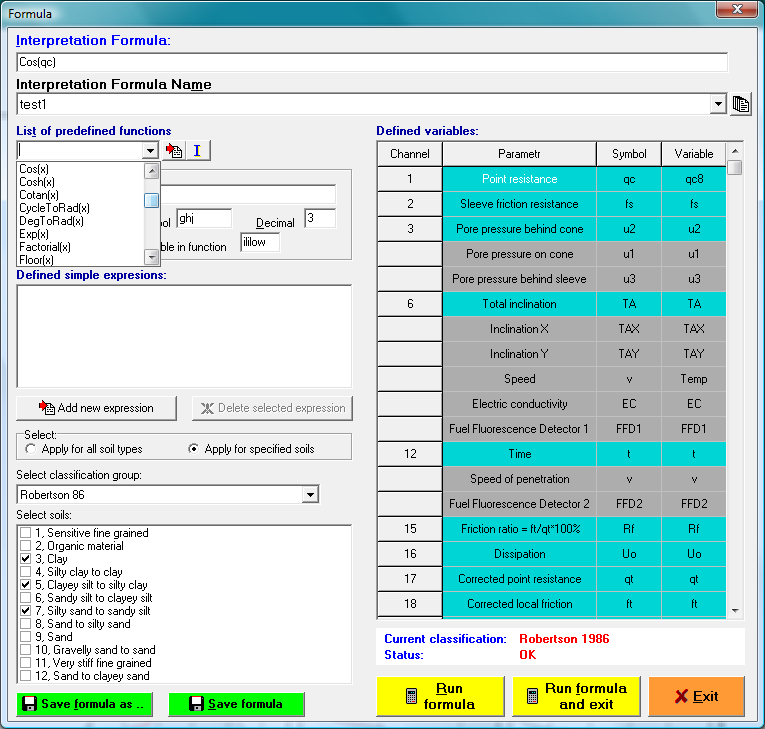Click the variable in function field ililow
This screenshot has width=765, height=729.
(x=260, y=242)
